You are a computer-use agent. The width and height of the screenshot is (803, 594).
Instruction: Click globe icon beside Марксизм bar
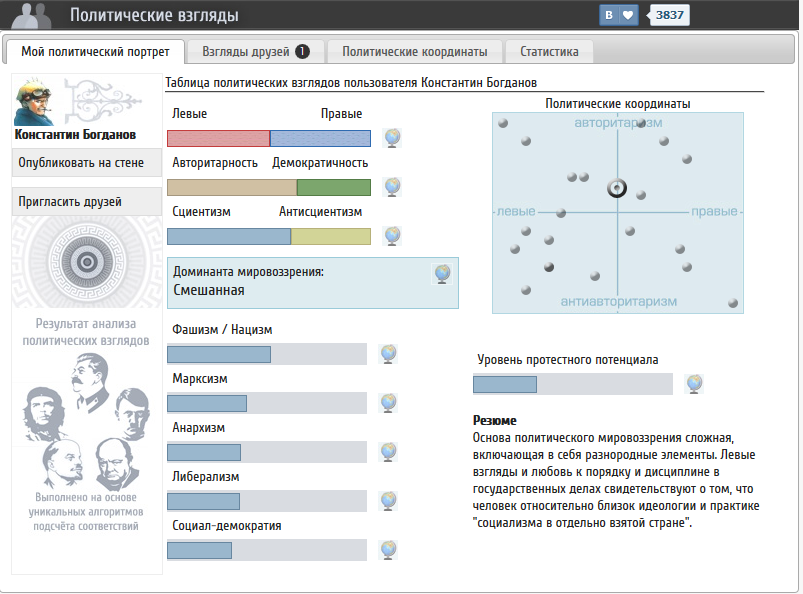pos(389,403)
